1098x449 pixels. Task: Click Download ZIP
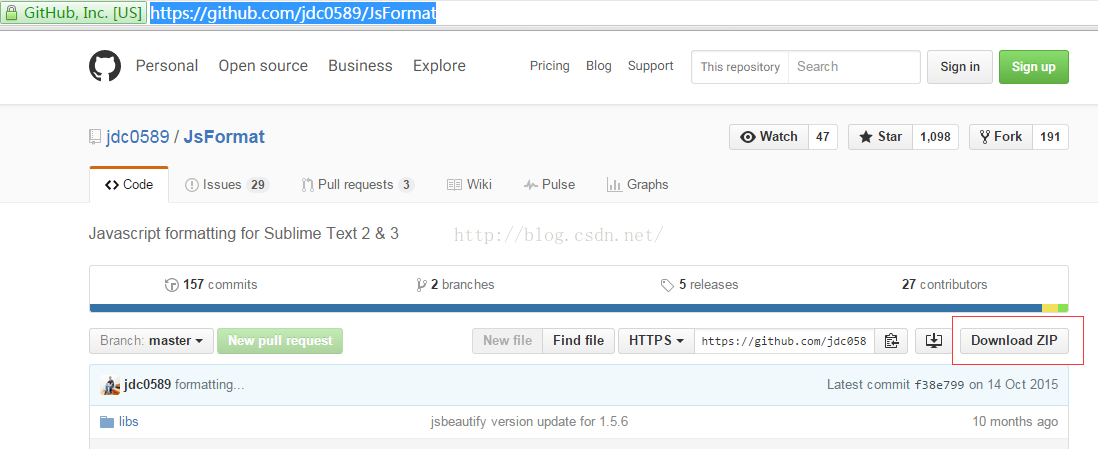(1014, 341)
